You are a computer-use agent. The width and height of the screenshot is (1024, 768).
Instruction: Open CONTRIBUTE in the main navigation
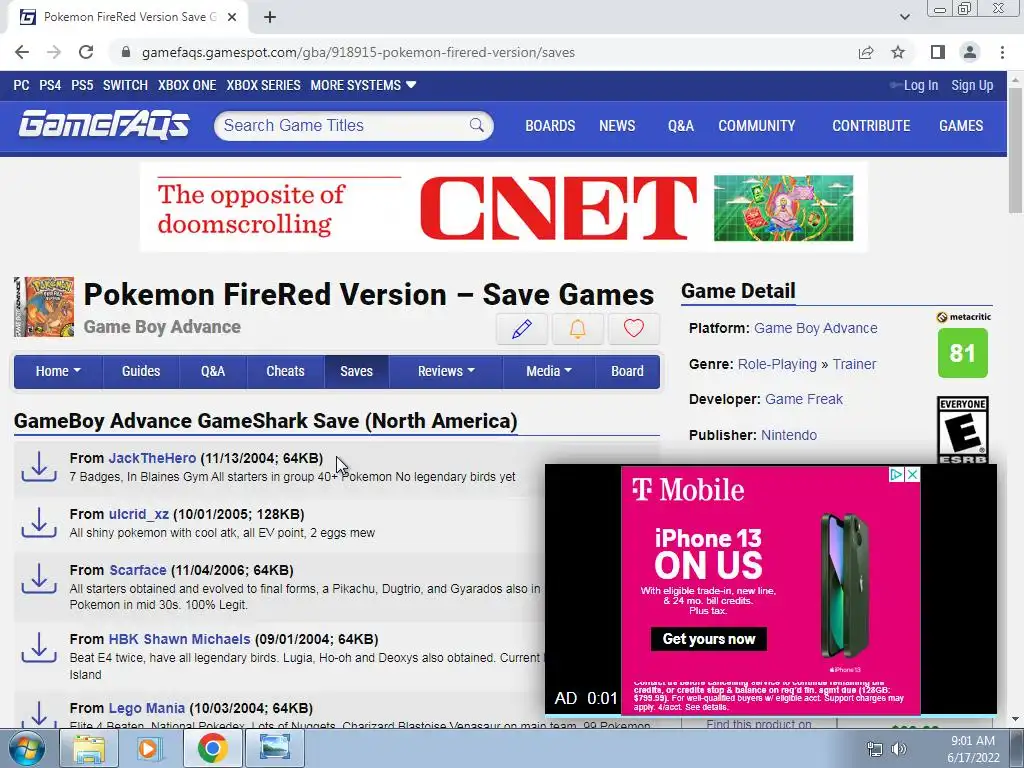[871, 125]
